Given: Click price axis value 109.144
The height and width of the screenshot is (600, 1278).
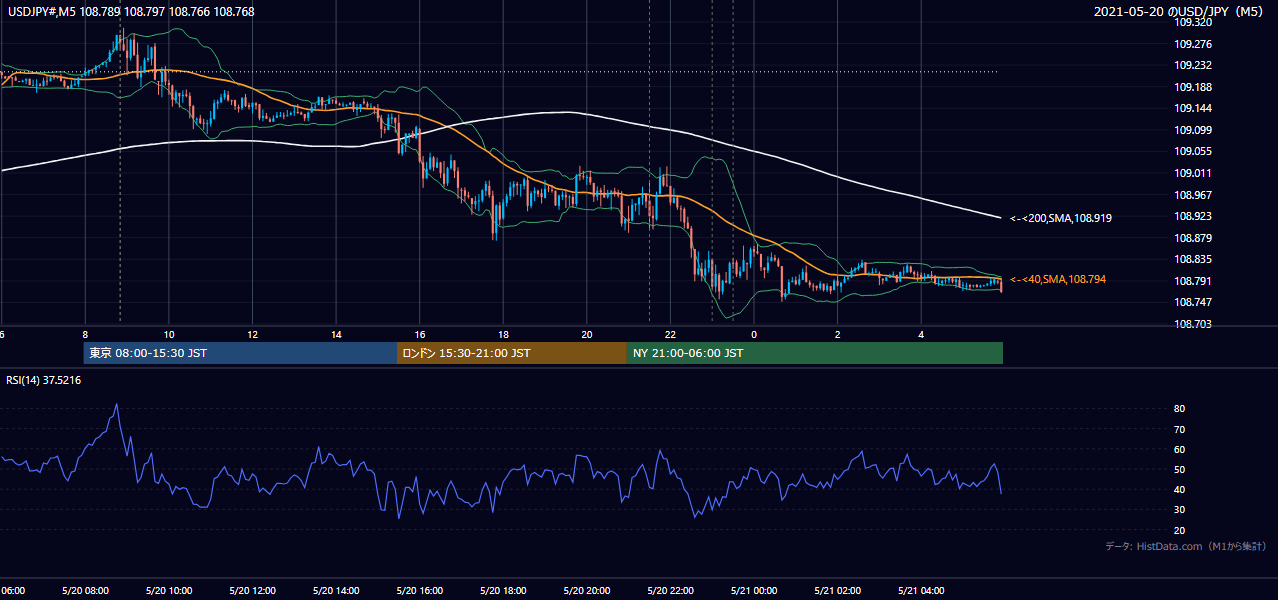Looking at the screenshot, I should point(1192,108).
